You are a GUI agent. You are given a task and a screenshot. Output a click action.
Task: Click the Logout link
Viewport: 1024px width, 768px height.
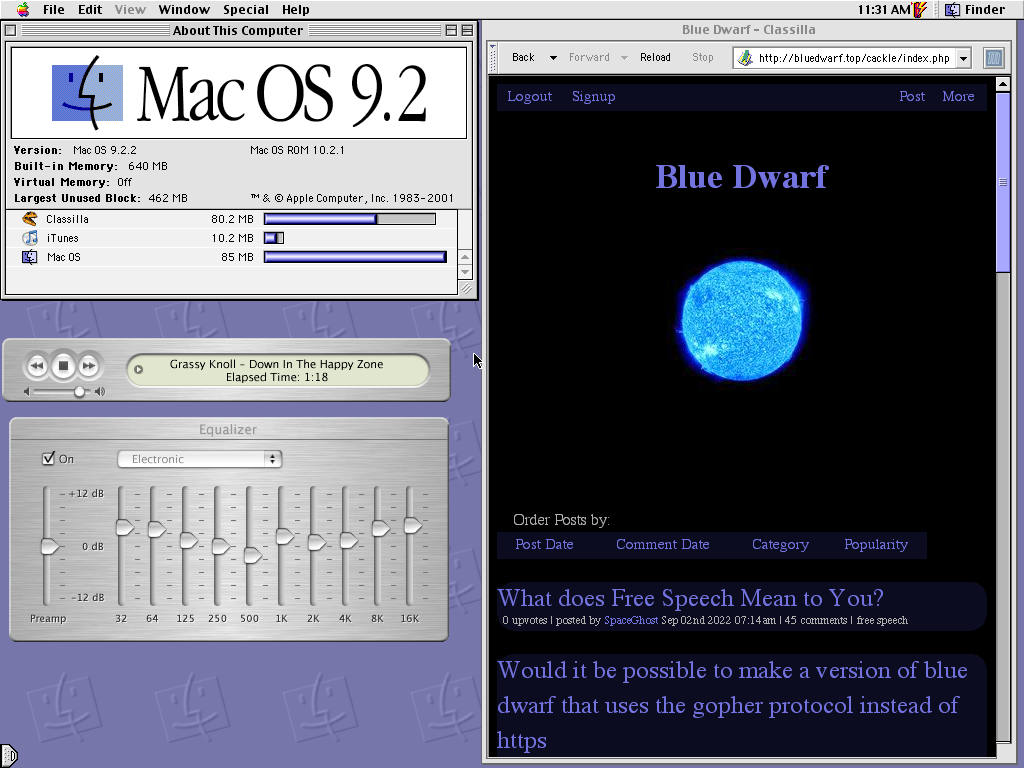tap(530, 96)
